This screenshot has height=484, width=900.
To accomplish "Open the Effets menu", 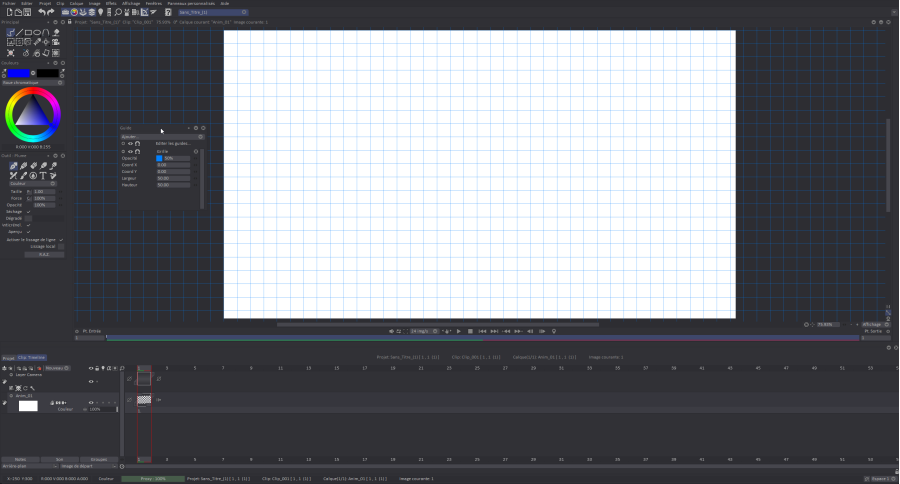I will click(111, 3).
